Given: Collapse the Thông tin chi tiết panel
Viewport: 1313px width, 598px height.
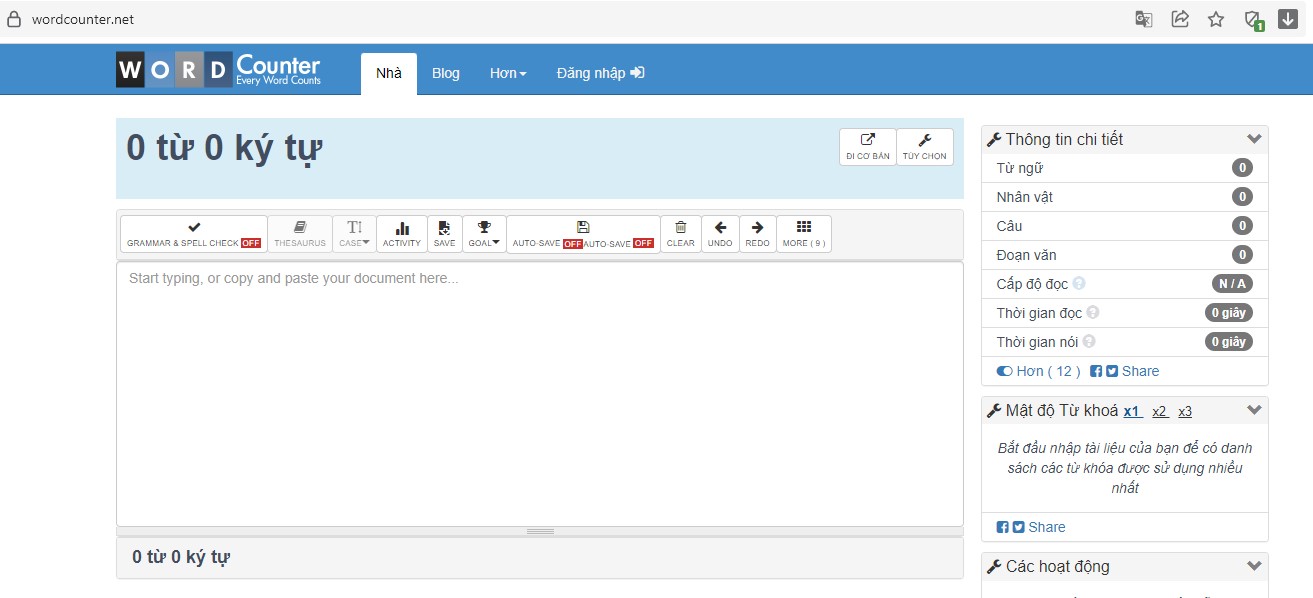Looking at the screenshot, I should pyautogui.click(x=1254, y=139).
